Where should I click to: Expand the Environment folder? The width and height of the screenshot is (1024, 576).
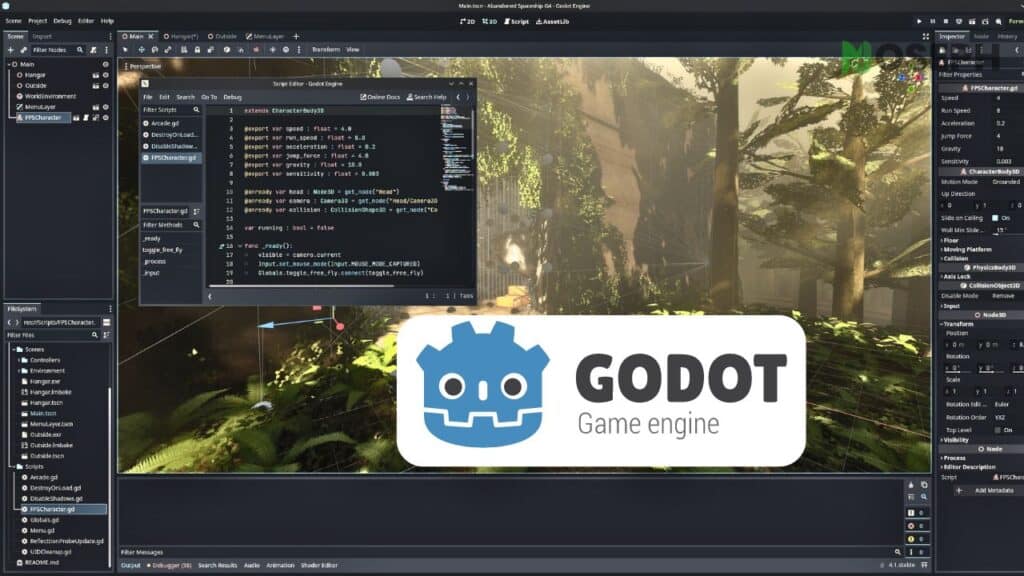point(18,371)
